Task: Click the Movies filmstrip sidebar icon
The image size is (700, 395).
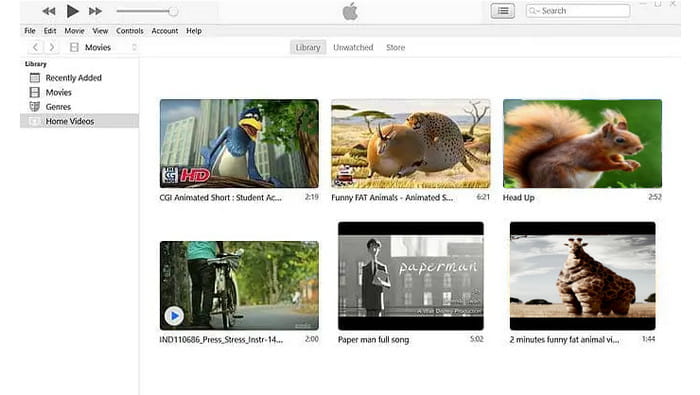Action: pos(34,92)
